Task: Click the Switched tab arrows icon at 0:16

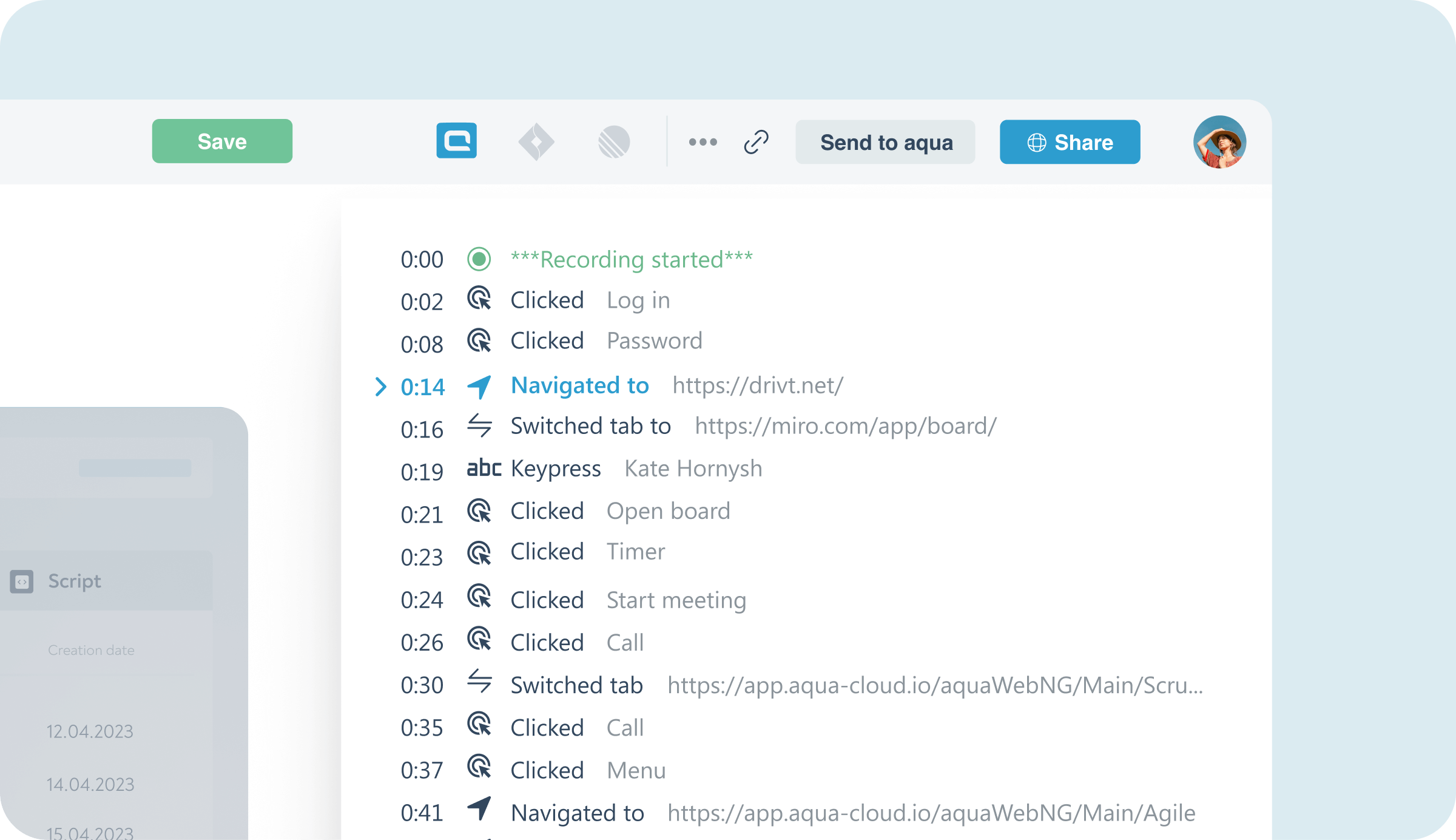Action: (x=479, y=425)
